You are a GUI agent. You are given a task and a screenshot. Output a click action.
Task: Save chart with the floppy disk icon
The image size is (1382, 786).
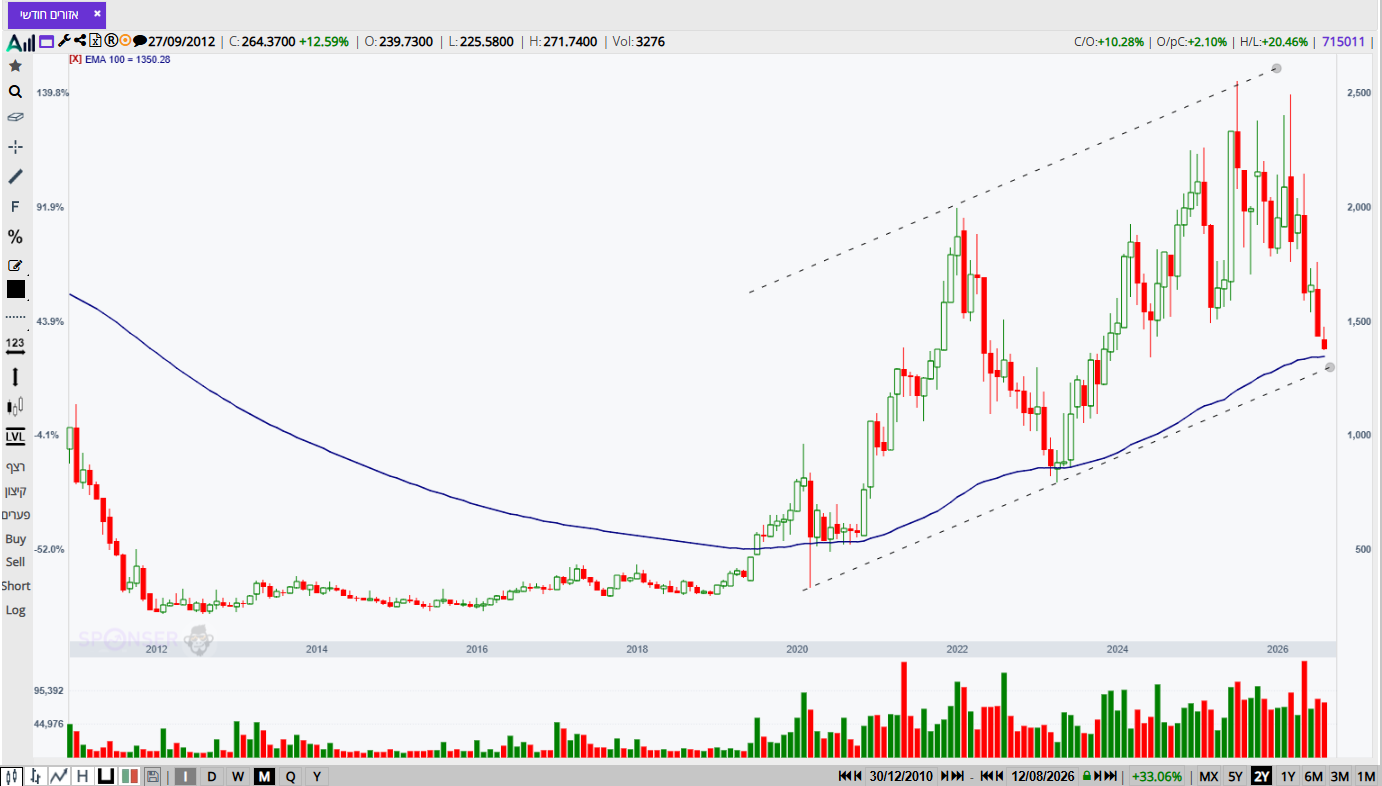[x=152, y=776]
